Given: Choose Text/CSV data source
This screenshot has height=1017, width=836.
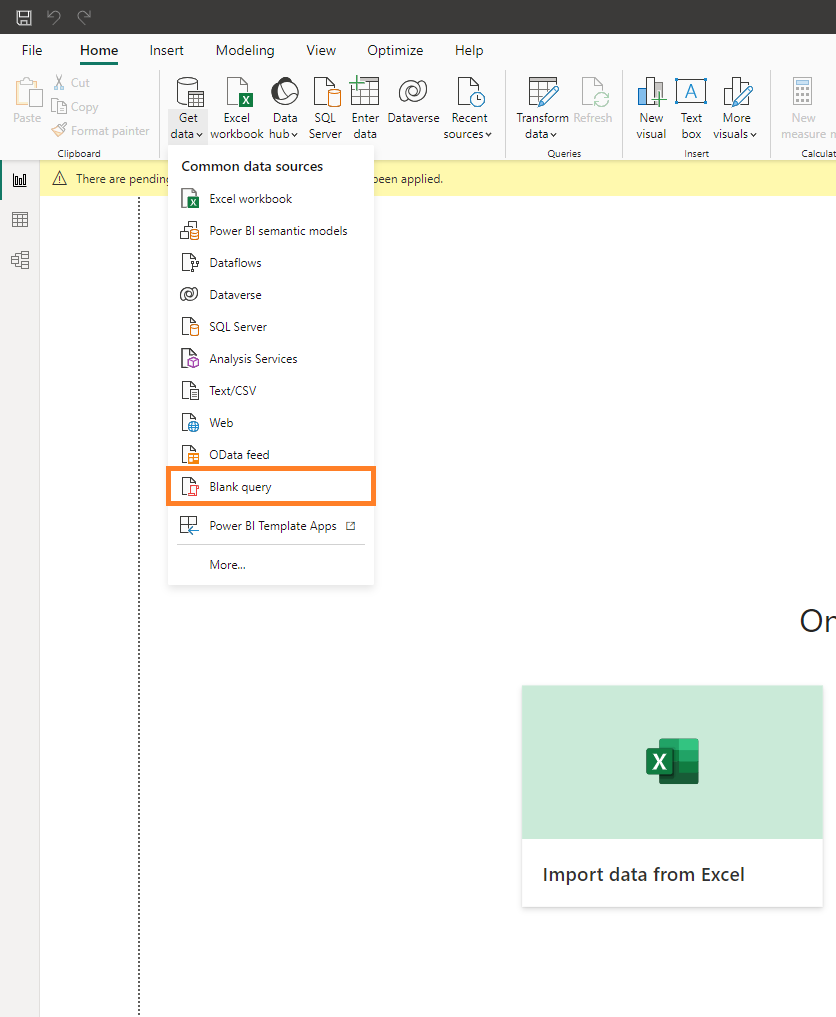Looking at the screenshot, I should coord(270,390).
